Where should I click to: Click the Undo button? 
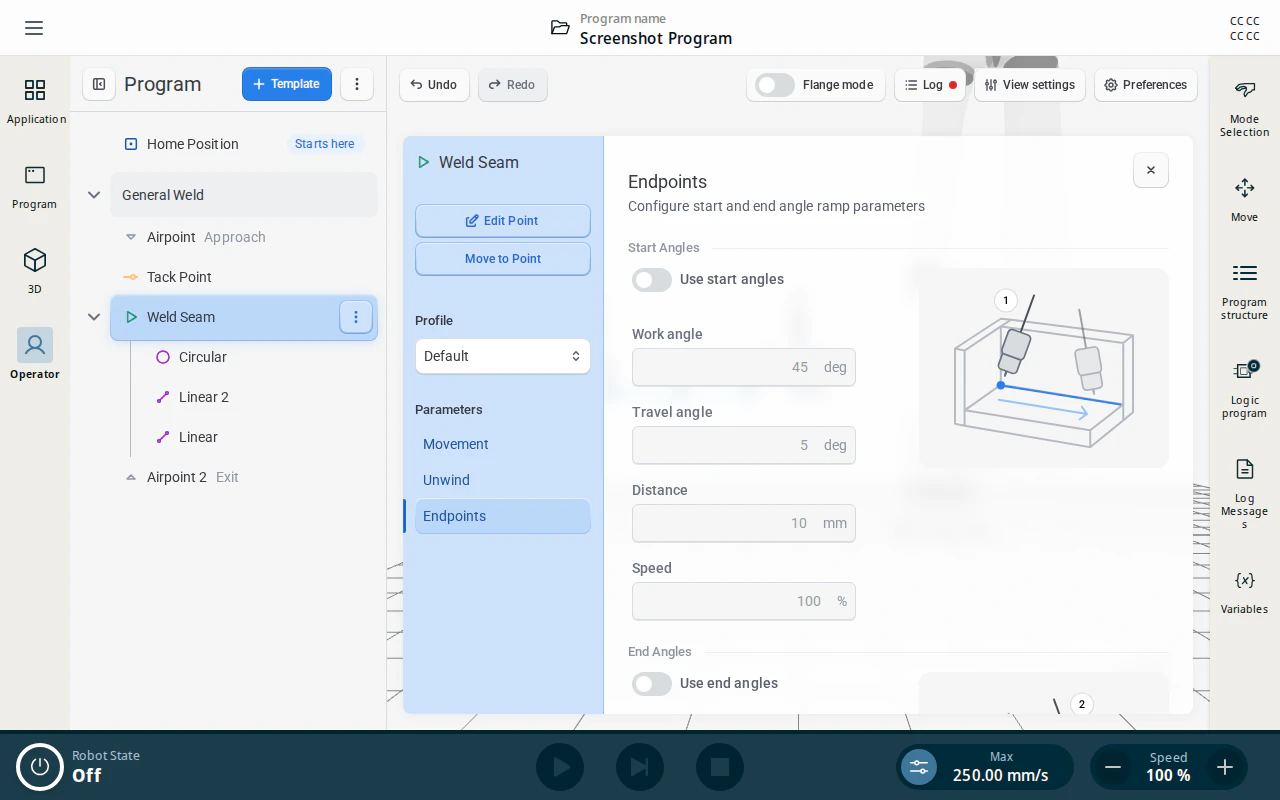[434, 85]
